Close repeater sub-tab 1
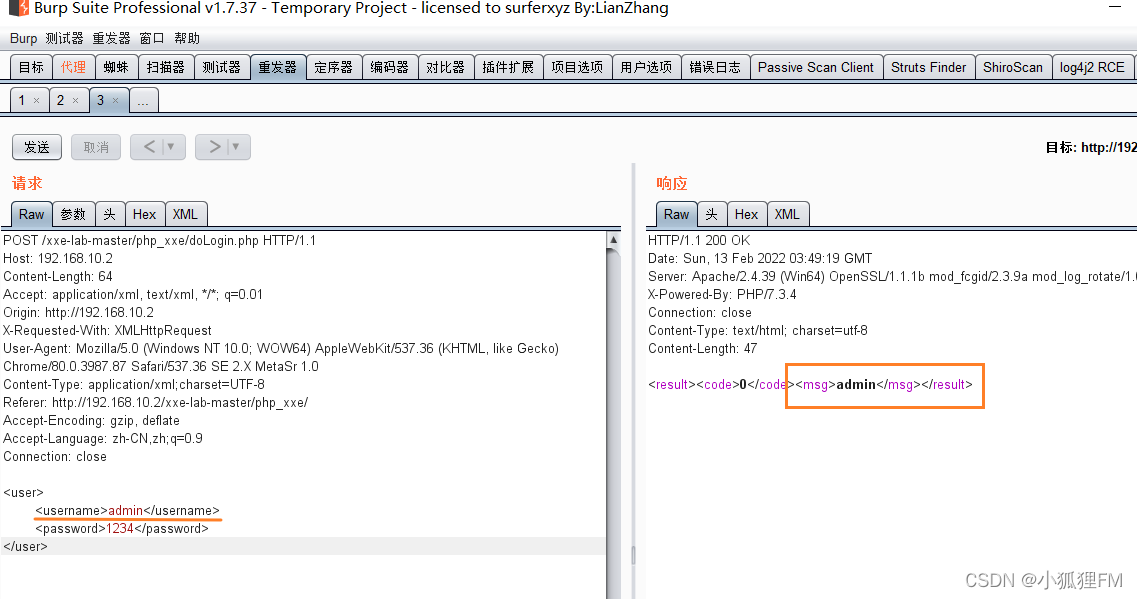The width and height of the screenshot is (1137, 599). [x=36, y=101]
